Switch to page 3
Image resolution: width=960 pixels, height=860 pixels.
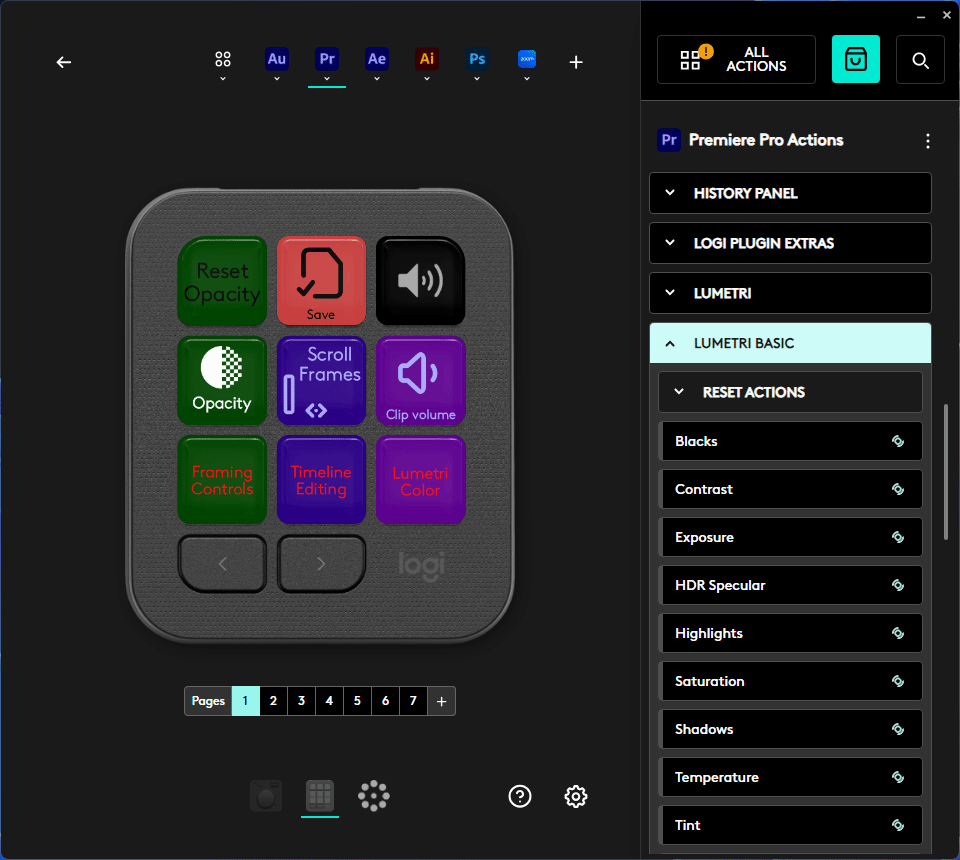tap(302, 701)
